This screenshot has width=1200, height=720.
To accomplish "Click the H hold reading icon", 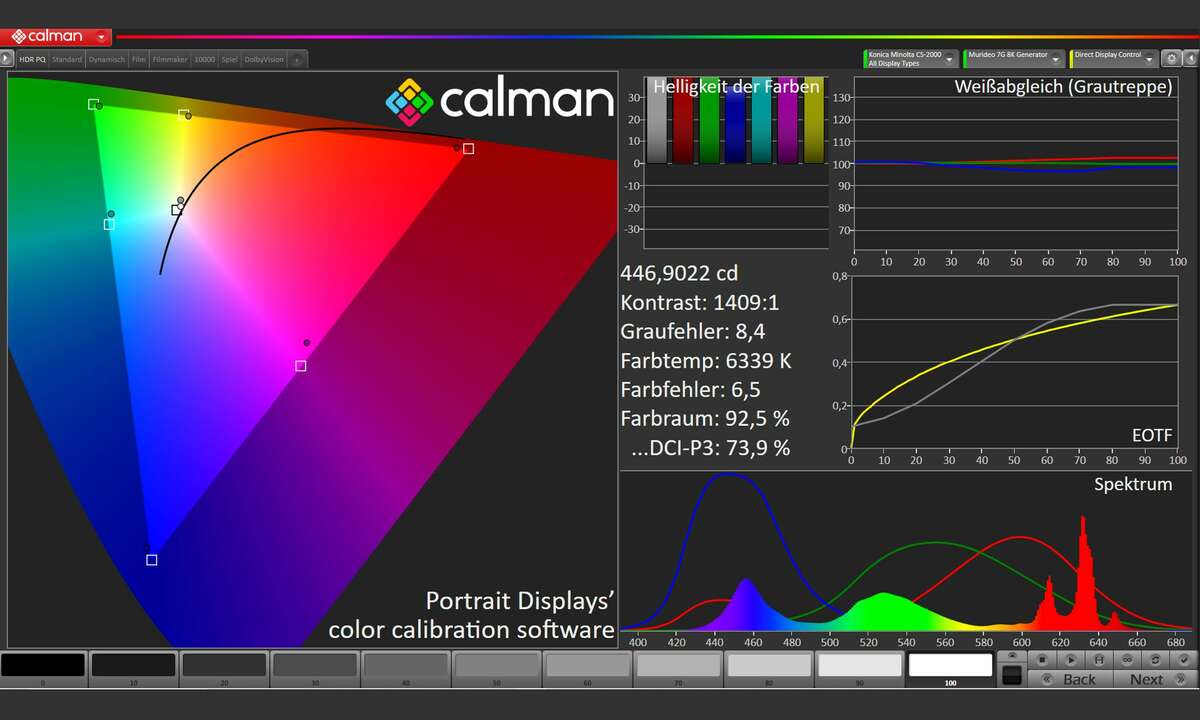I will (1099, 660).
